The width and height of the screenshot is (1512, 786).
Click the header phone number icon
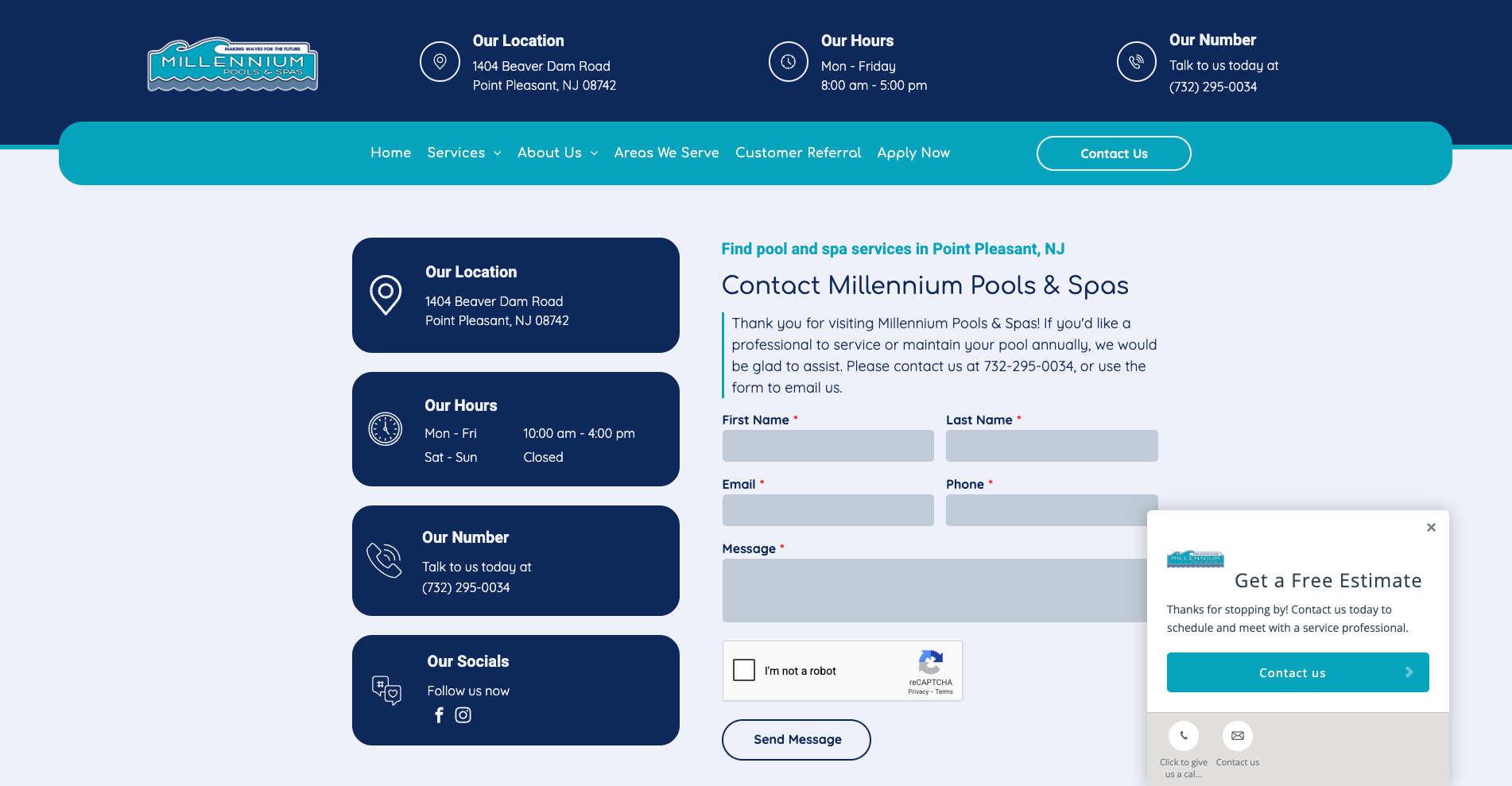click(1136, 61)
